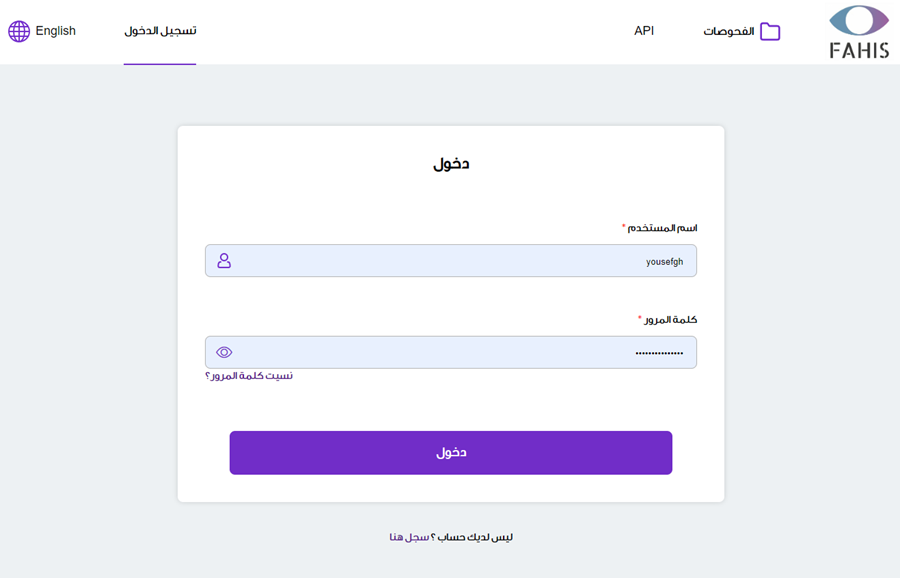
Task: Submit the form using the purple button
Action: pos(451,452)
